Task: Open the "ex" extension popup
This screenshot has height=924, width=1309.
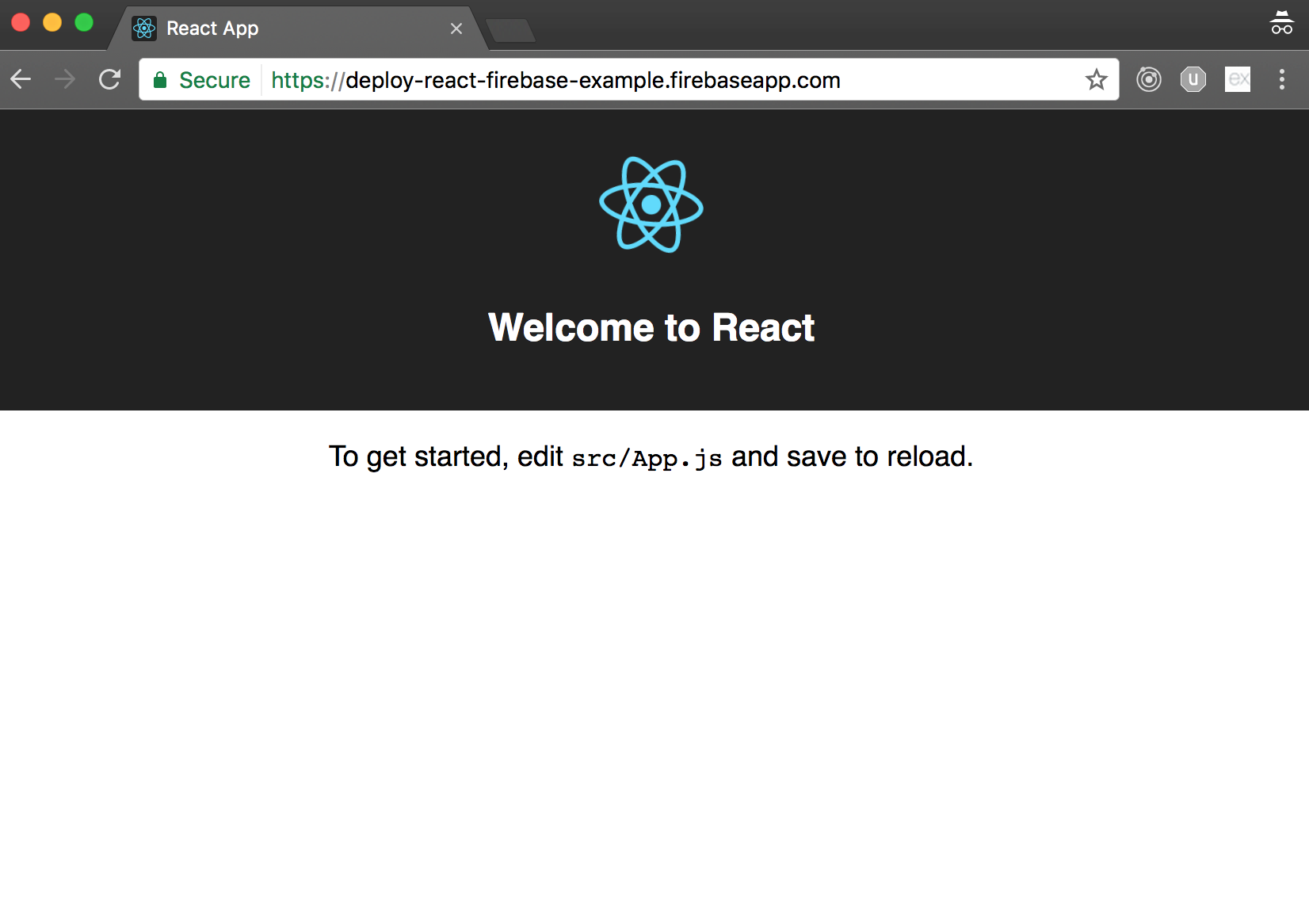Action: click(1237, 79)
